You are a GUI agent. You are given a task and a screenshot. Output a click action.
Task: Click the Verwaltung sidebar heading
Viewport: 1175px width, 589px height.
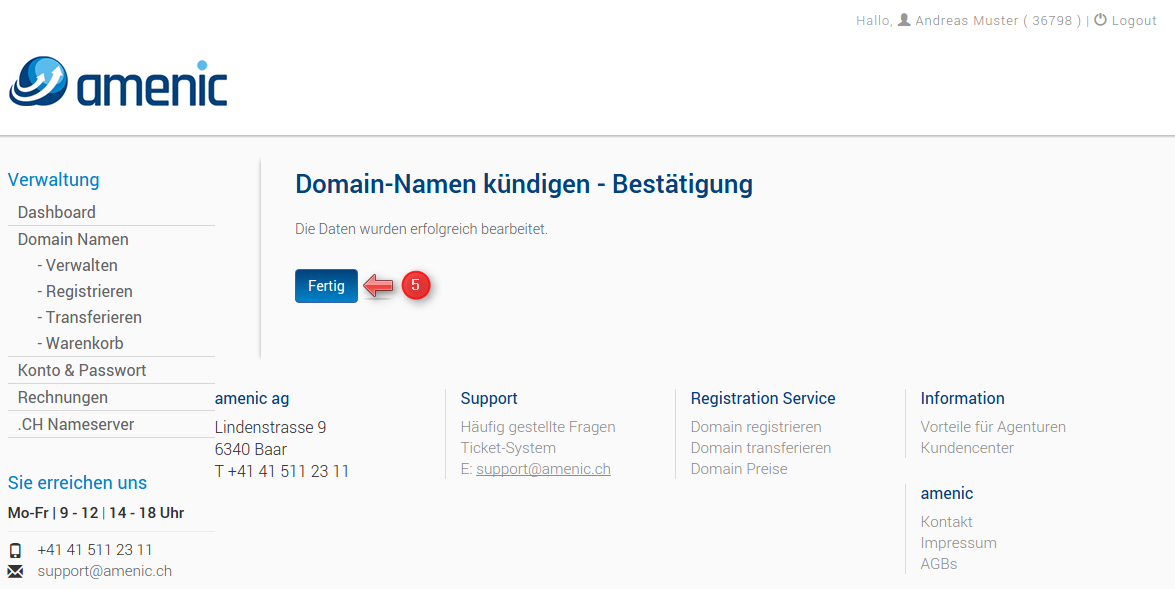(x=53, y=180)
